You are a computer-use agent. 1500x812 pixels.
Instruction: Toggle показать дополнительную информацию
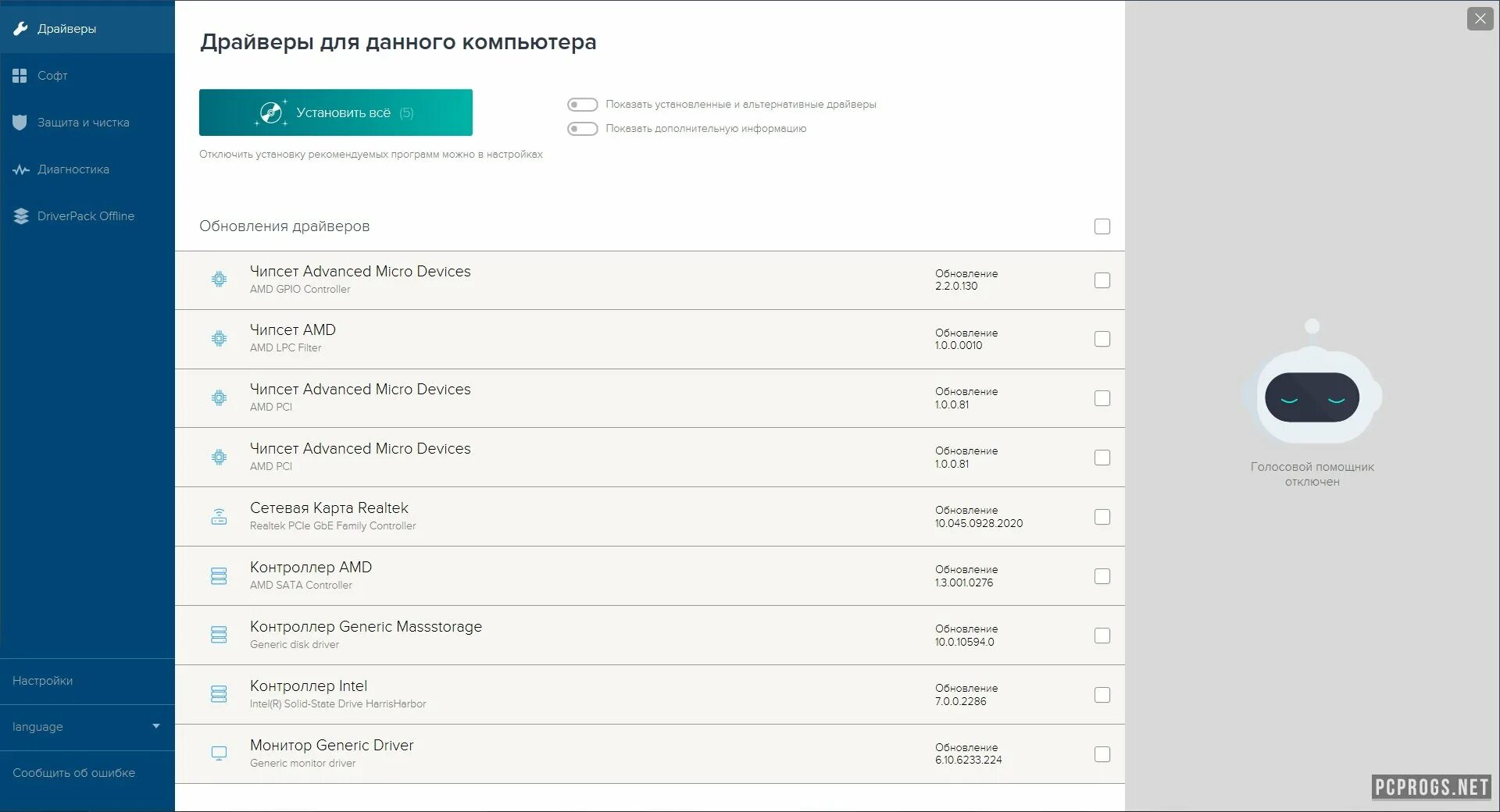click(x=582, y=129)
